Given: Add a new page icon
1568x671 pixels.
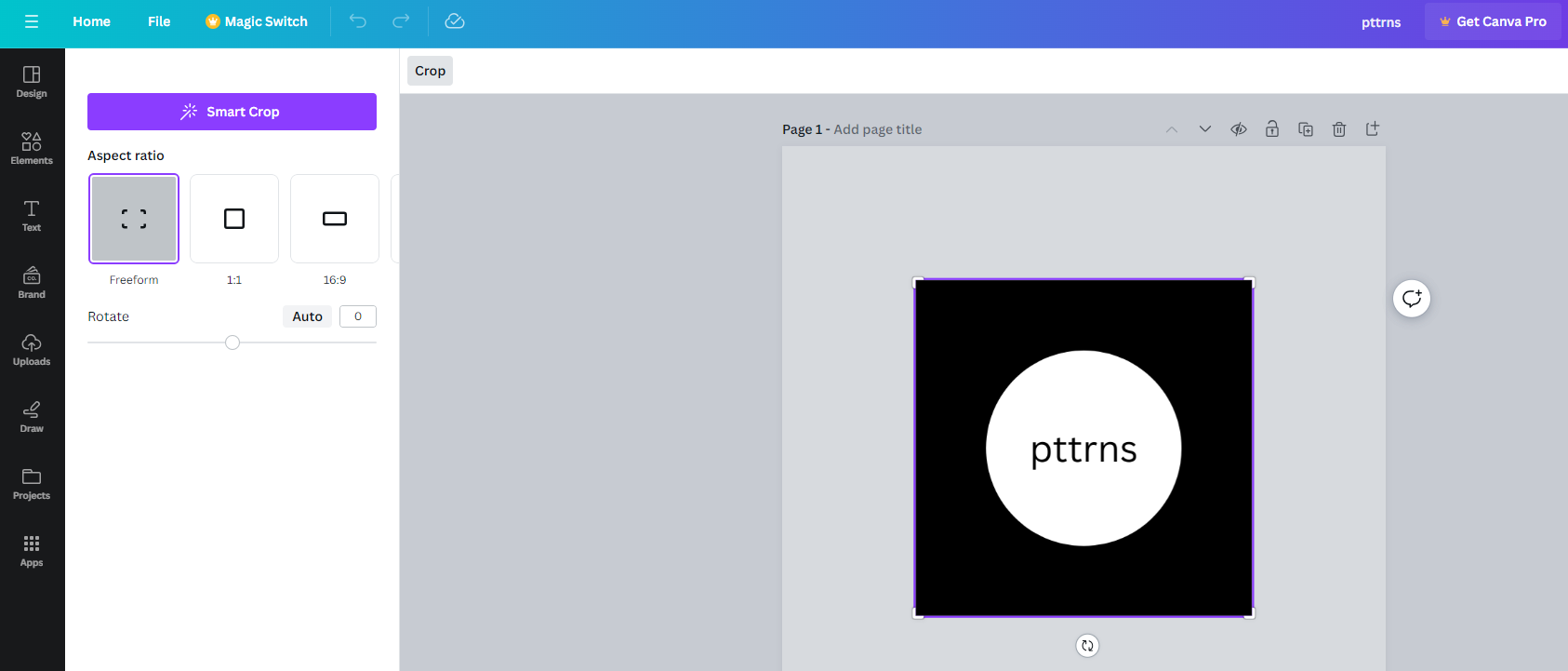Looking at the screenshot, I should (x=1373, y=129).
